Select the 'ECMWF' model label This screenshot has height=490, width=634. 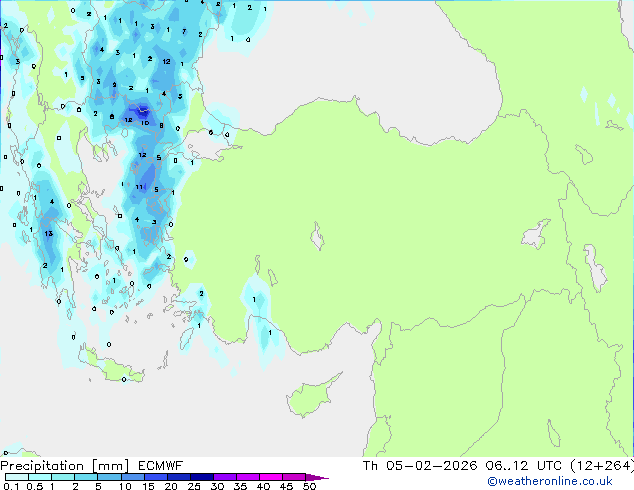pyautogui.click(x=161, y=466)
